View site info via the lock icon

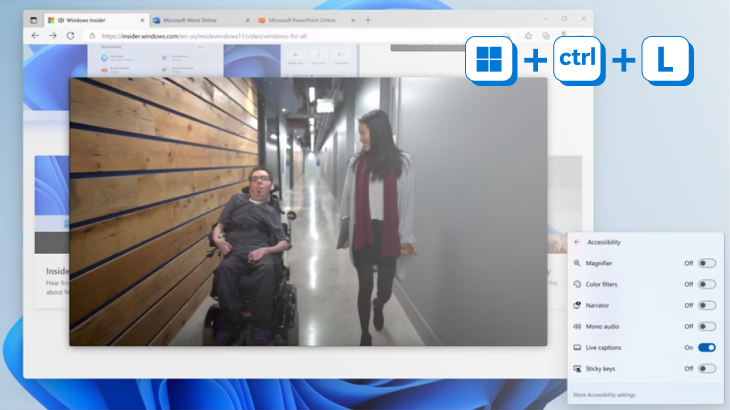92,36
